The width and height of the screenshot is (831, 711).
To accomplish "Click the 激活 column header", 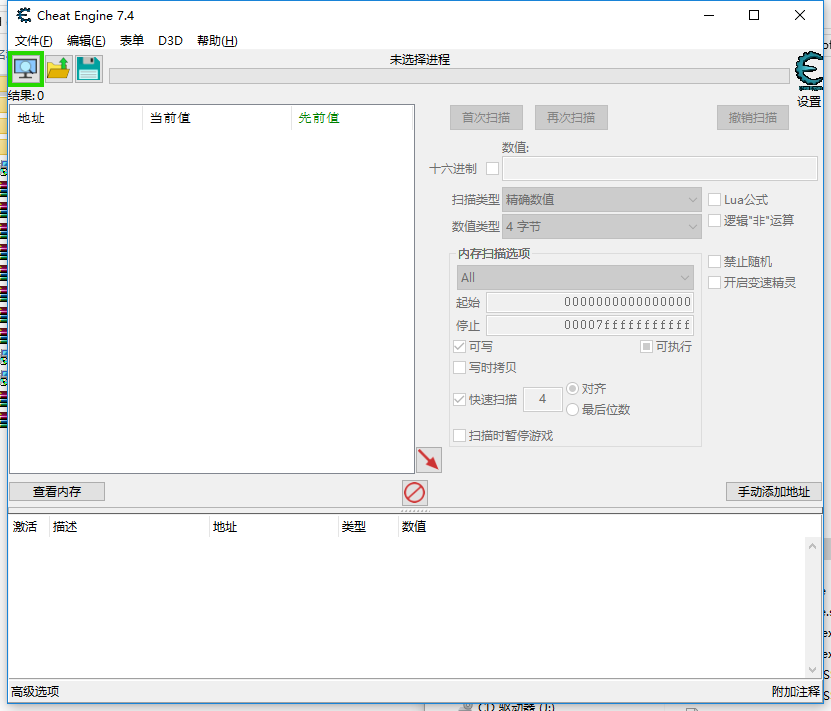I will click(x=29, y=527).
